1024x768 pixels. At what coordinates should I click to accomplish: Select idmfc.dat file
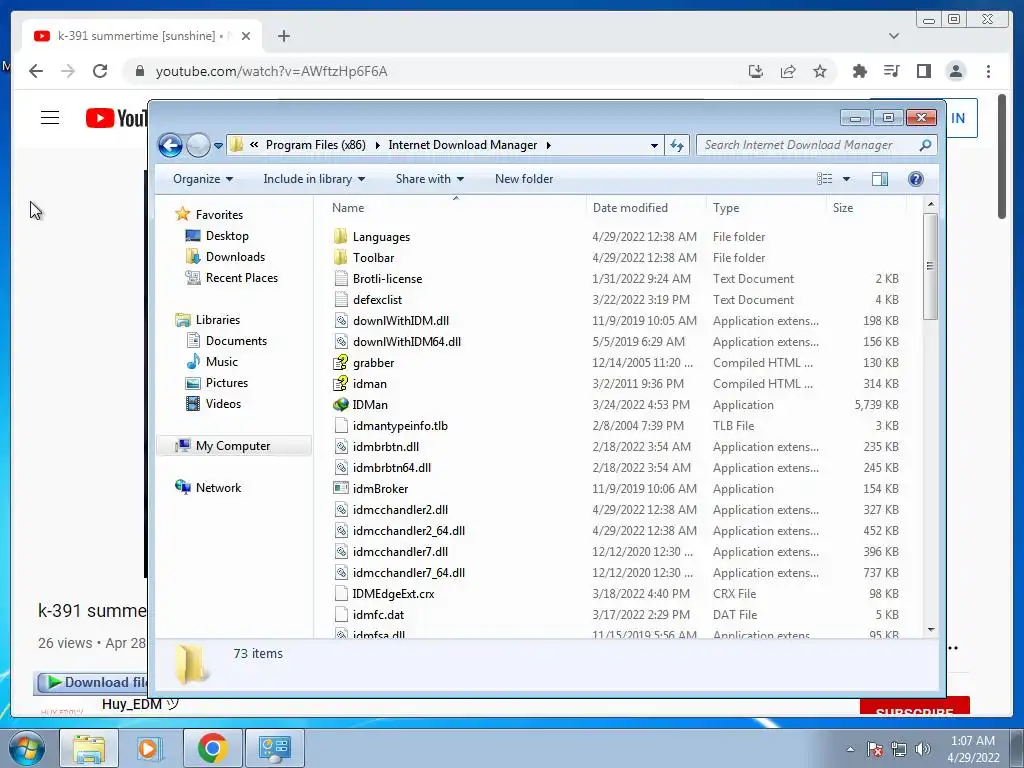(378, 615)
